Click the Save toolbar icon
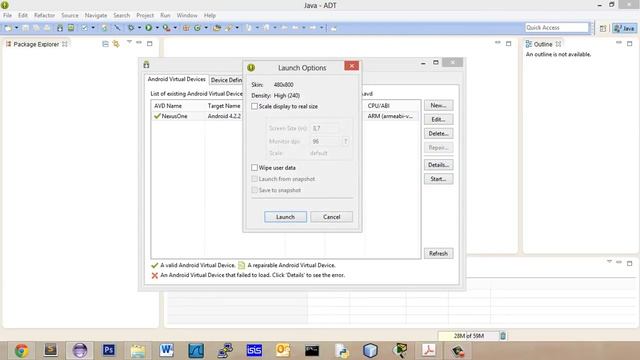The height and width of the screenshot is (360, 640). 25,28
